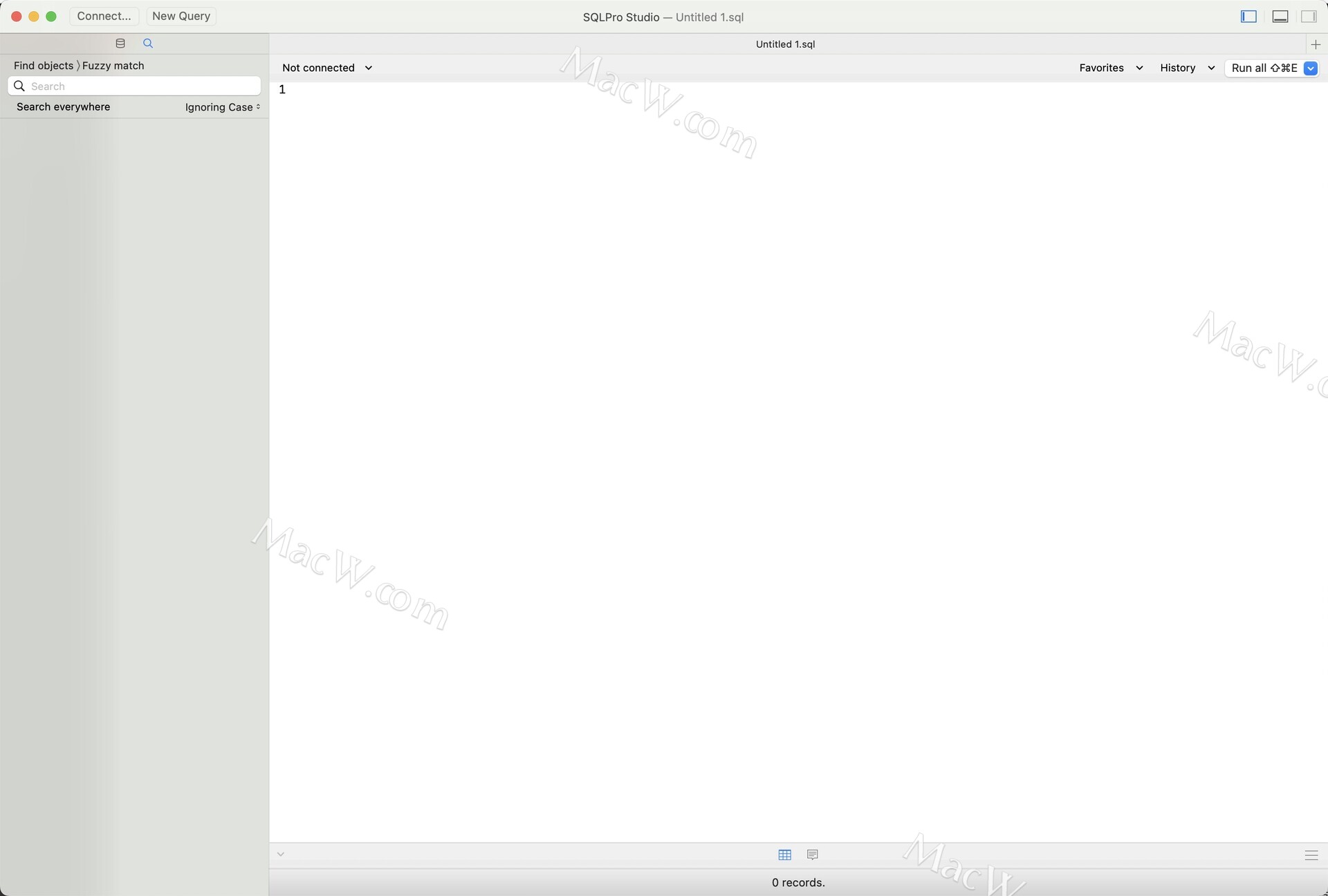This screenshot has height=896, width=1328.
Task: Open the Favorites dropdown
Action: coord(1111,68)
